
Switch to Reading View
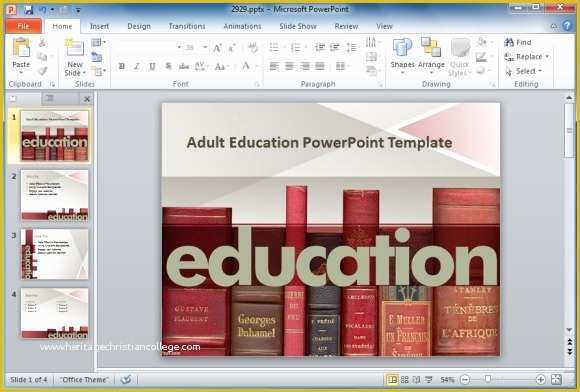tap(417, 379)
